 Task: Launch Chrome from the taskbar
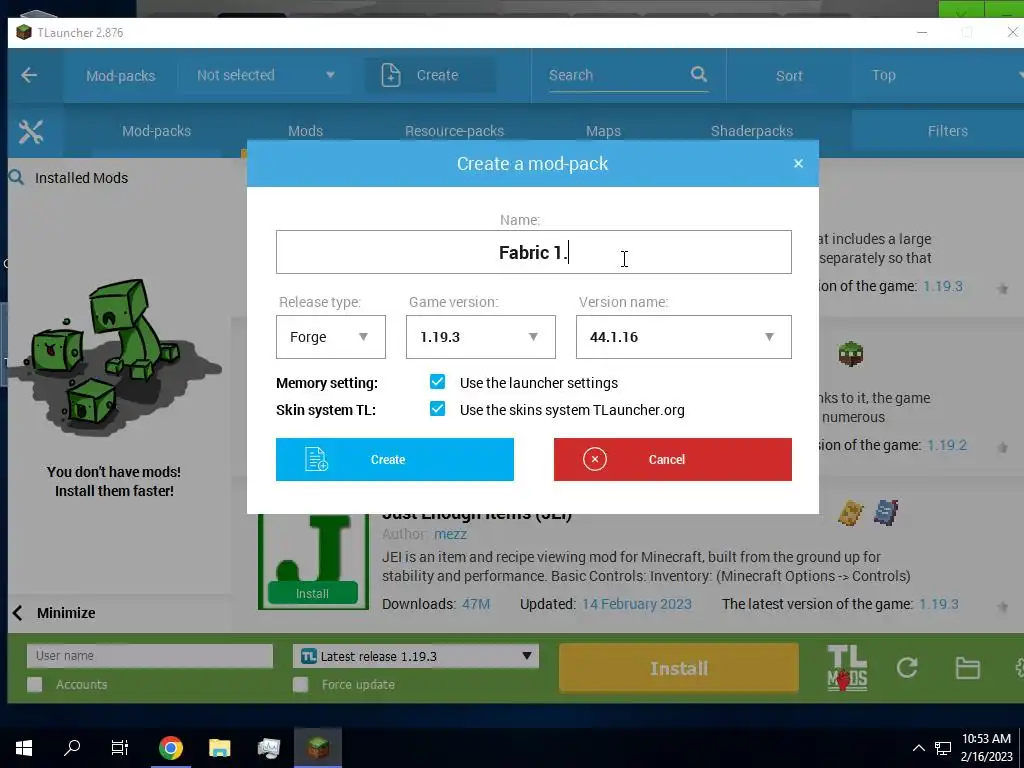[170, 747]
